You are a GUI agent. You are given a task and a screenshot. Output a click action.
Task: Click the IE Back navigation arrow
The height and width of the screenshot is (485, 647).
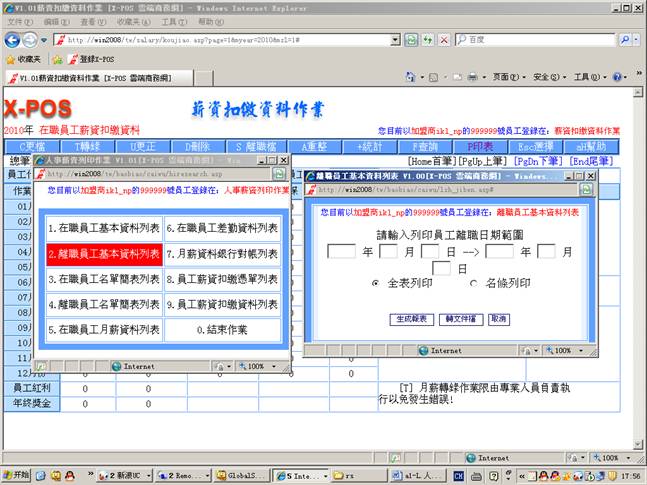(x=13, y=40)
